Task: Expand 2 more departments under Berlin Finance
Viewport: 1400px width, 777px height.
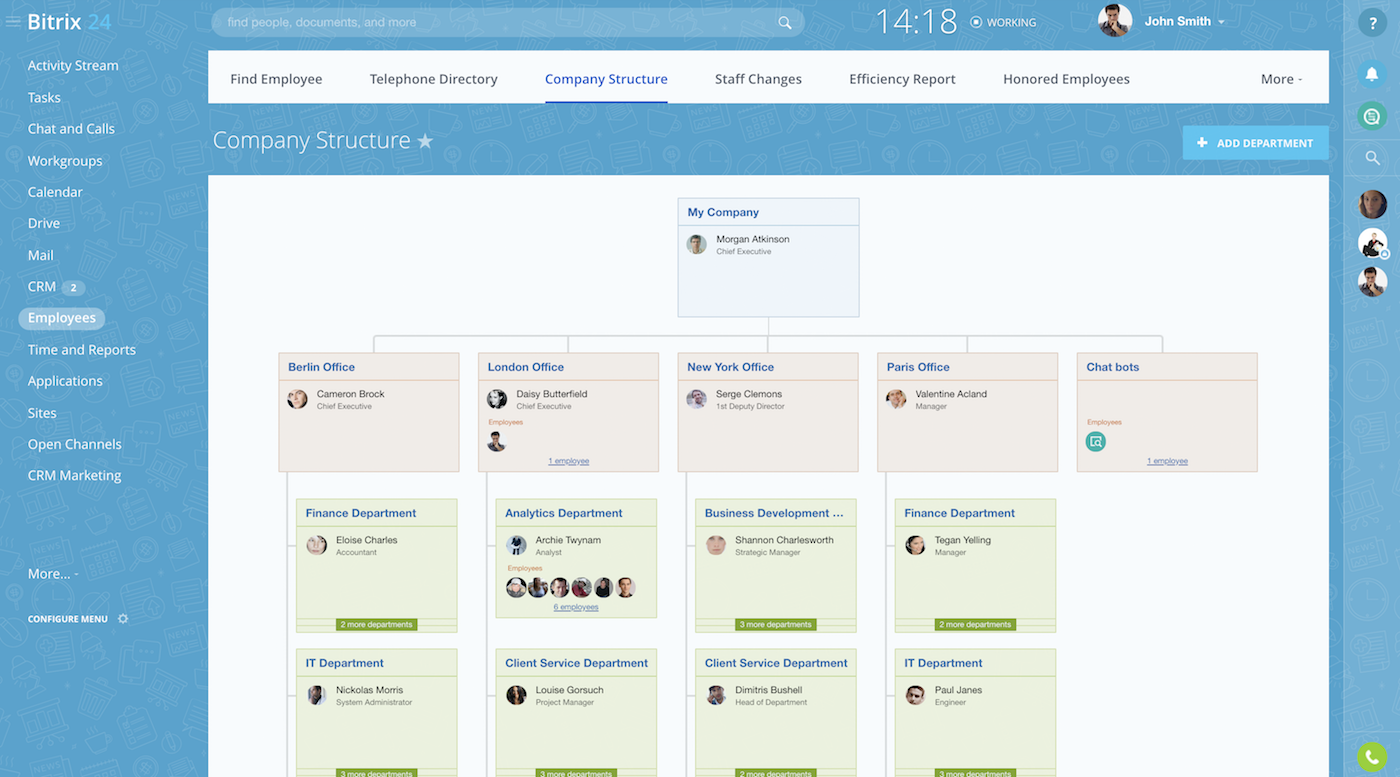Action: [x=376, y=625]
